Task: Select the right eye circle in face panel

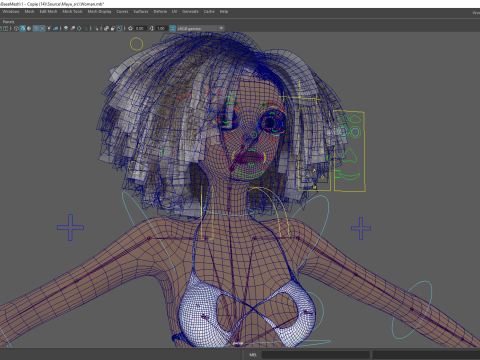Action: tap(355, 132)
